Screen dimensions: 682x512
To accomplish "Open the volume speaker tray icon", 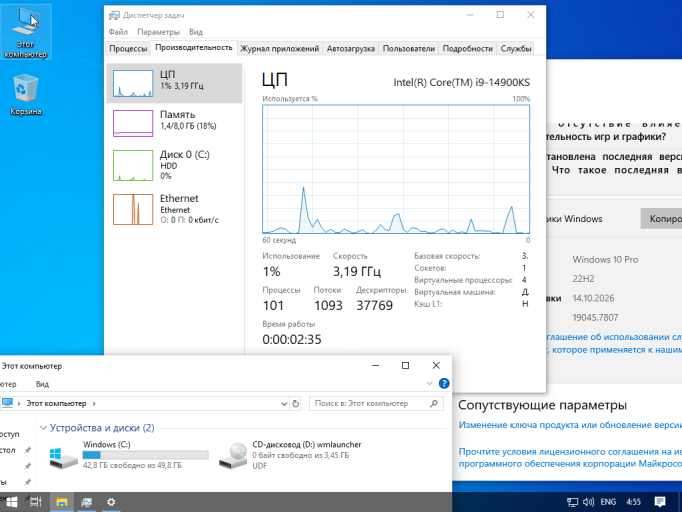I will pos(588,502).
